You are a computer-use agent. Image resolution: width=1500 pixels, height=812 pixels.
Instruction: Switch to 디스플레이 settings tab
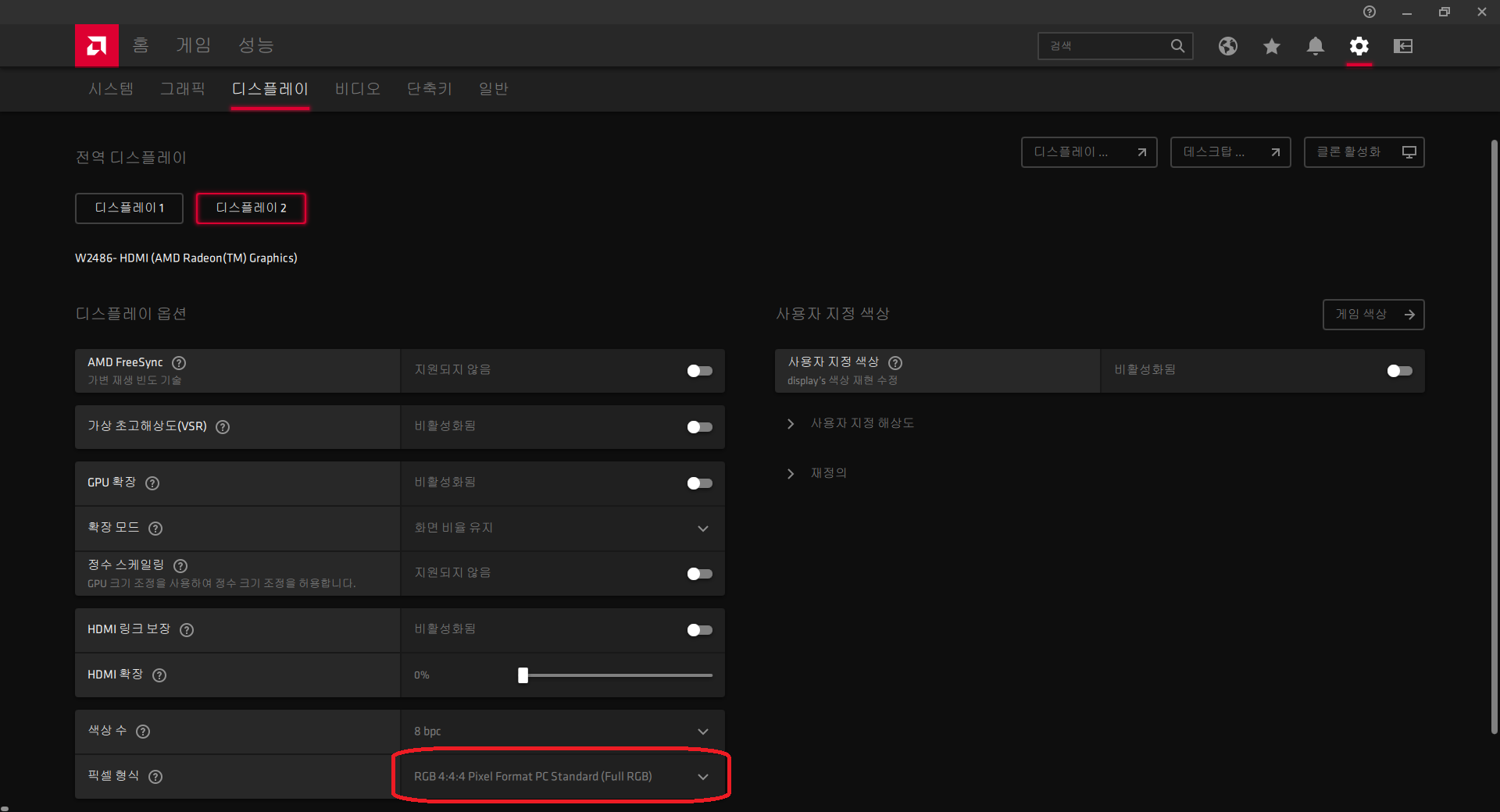click(x=270, y=89)
